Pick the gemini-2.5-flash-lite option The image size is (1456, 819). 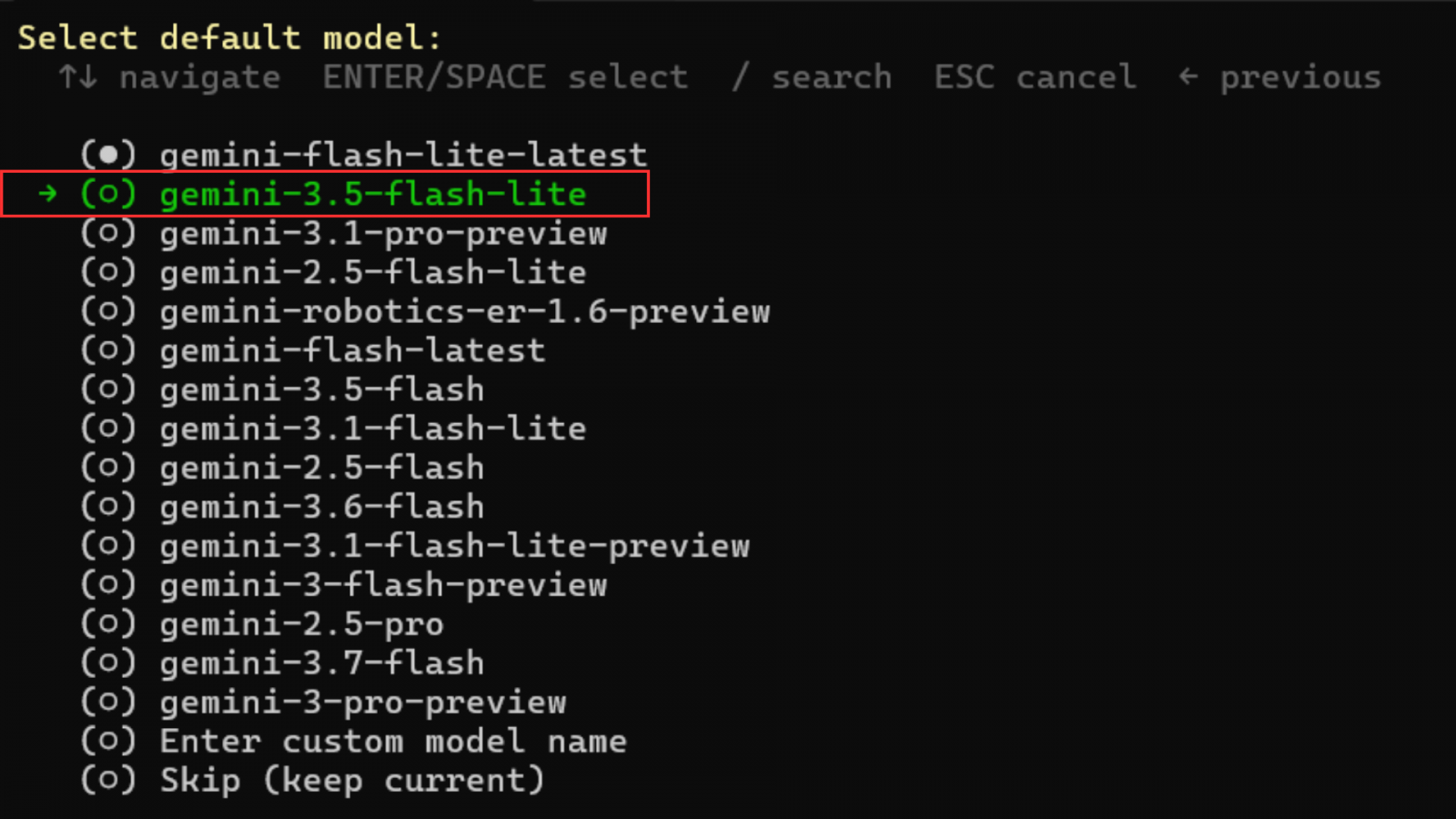[x=333, y=272]
